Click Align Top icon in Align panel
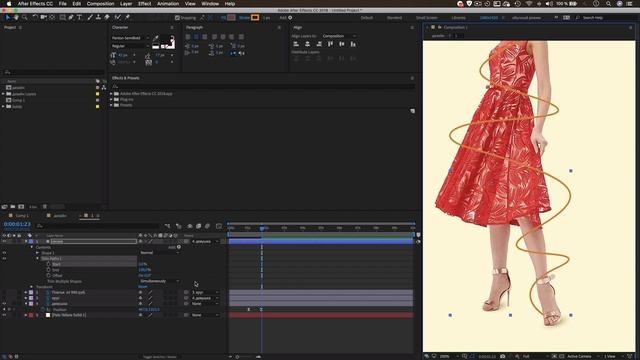The image size is (640, 360). (x=330, y=44)
